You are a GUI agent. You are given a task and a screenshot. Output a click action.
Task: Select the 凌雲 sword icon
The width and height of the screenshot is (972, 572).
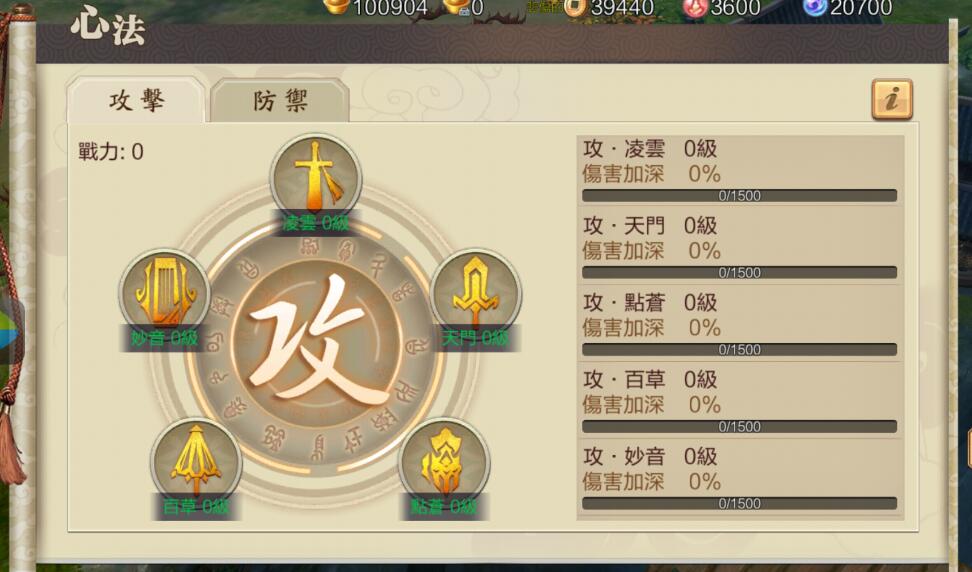coord(316,177)
